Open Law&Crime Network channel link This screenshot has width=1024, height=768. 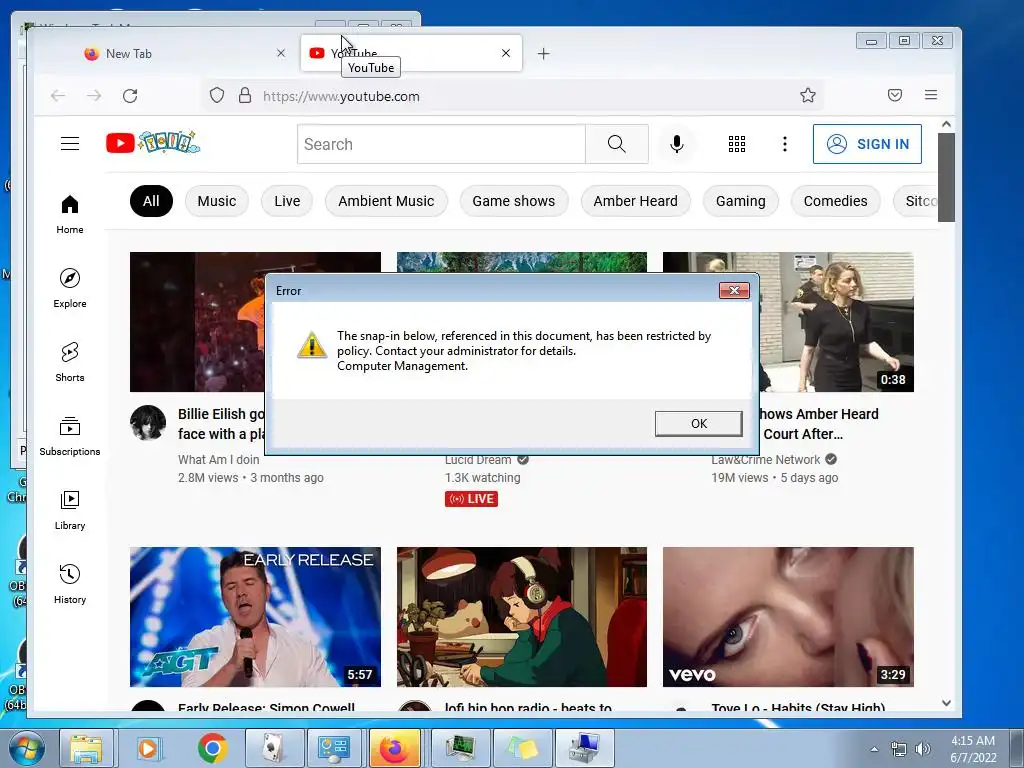pos(765,460)
